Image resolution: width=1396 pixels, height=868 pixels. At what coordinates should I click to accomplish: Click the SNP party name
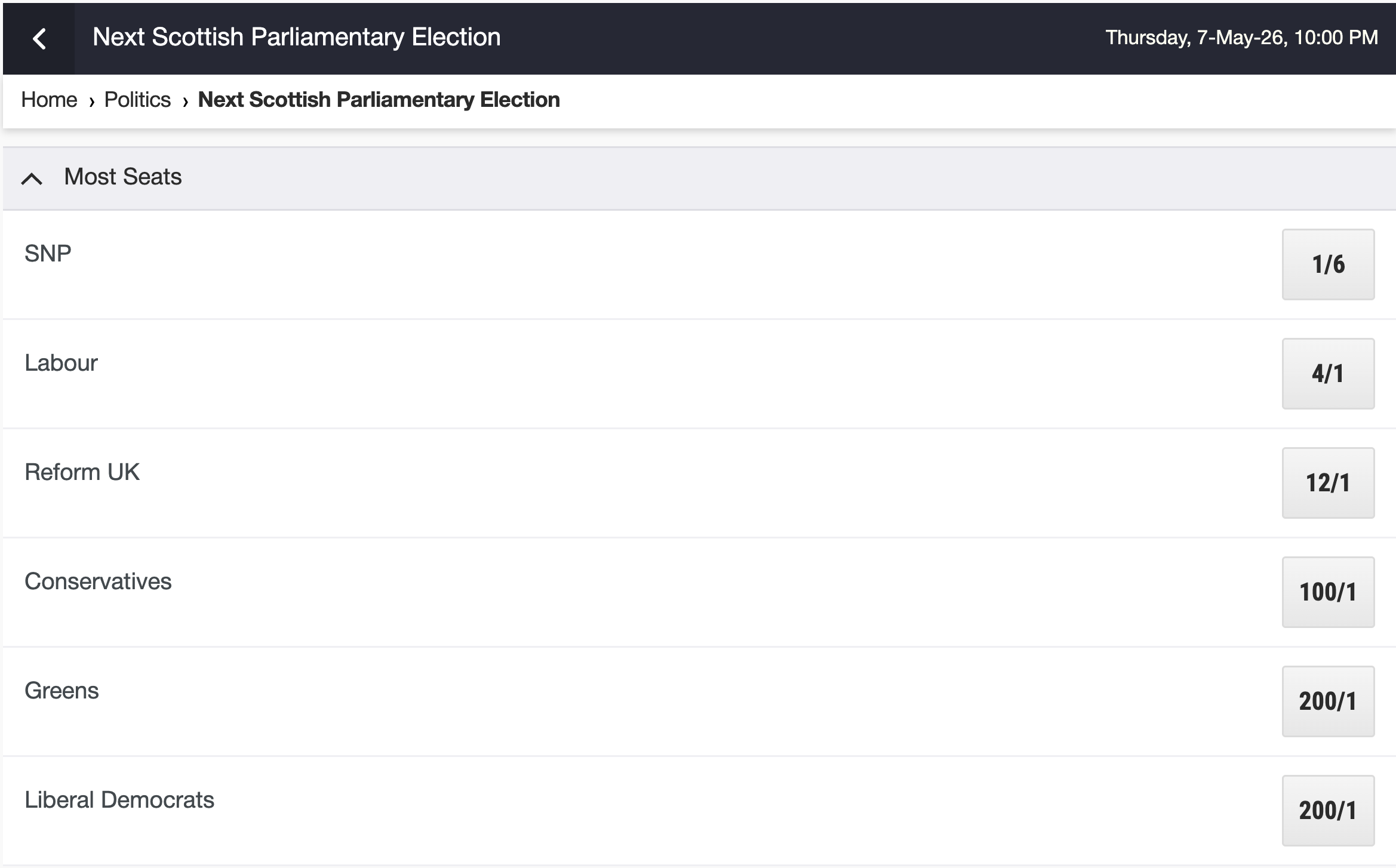(48, 254)
